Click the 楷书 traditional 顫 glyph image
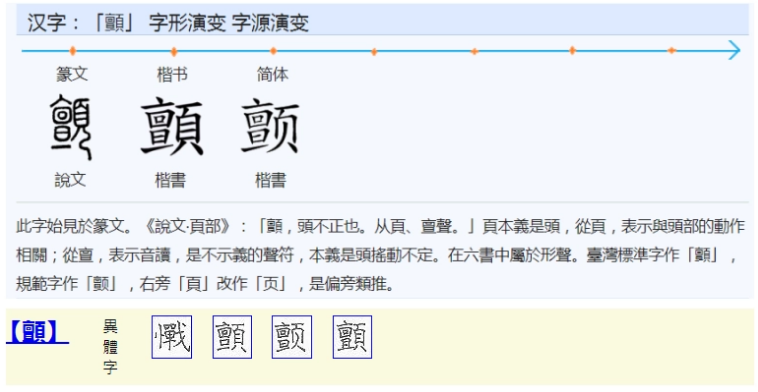Viewport: 758px width, 392px height. point(172,127)
